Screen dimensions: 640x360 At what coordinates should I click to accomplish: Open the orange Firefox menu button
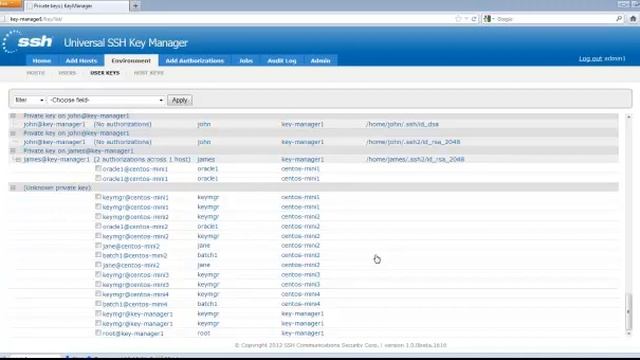pos(11,4)
